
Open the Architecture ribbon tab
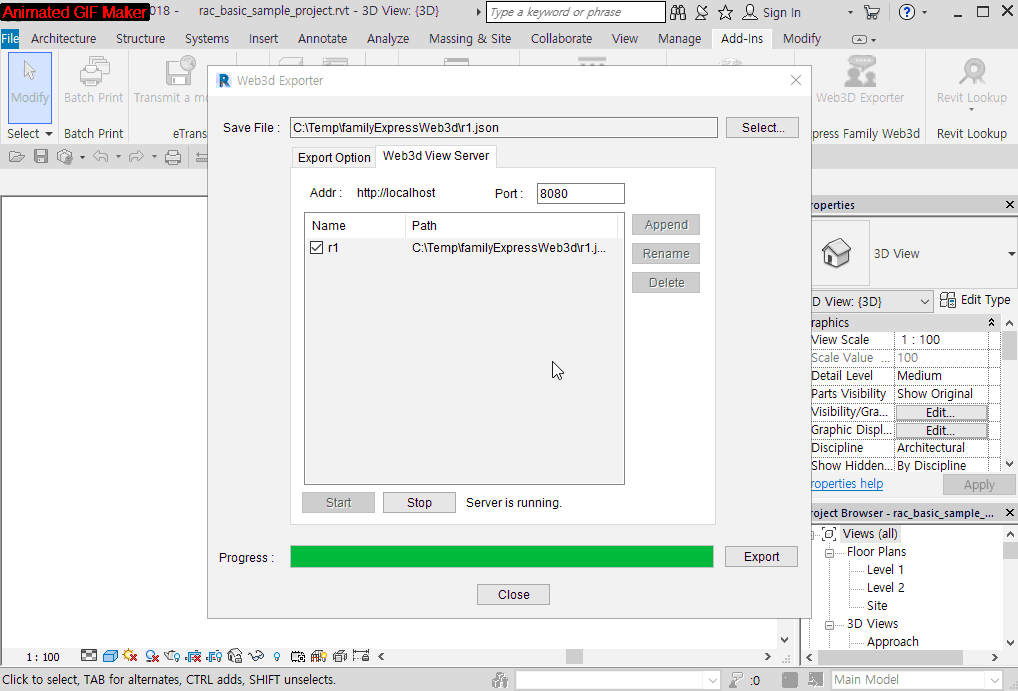coord(64,38)
